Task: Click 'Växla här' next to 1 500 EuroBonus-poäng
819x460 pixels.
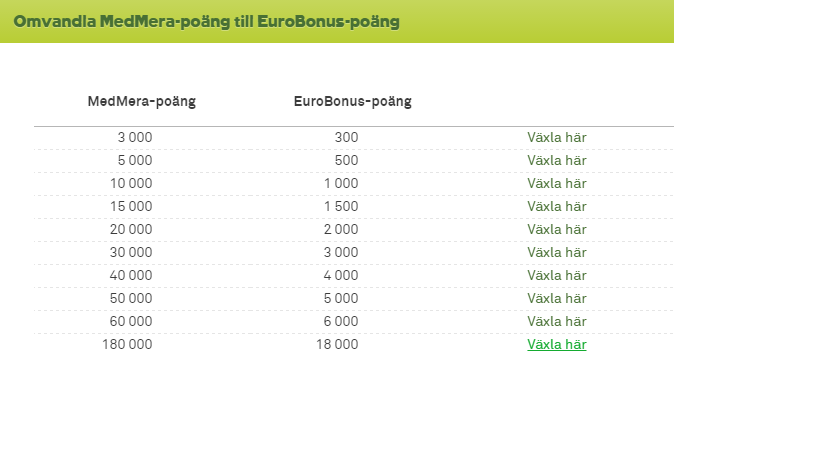Action: tap(556, 206)
